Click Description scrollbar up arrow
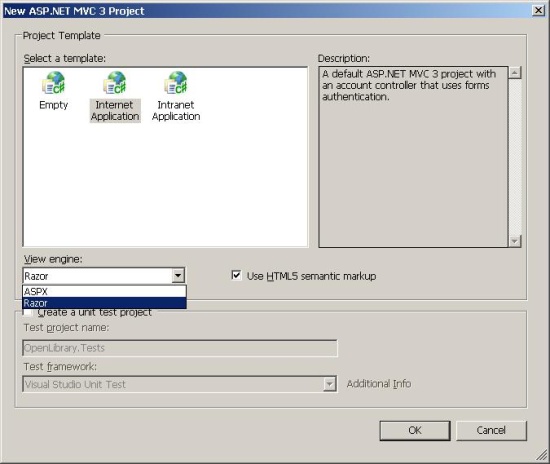Screen dimensions: 550x464 [x=515, y=73]
